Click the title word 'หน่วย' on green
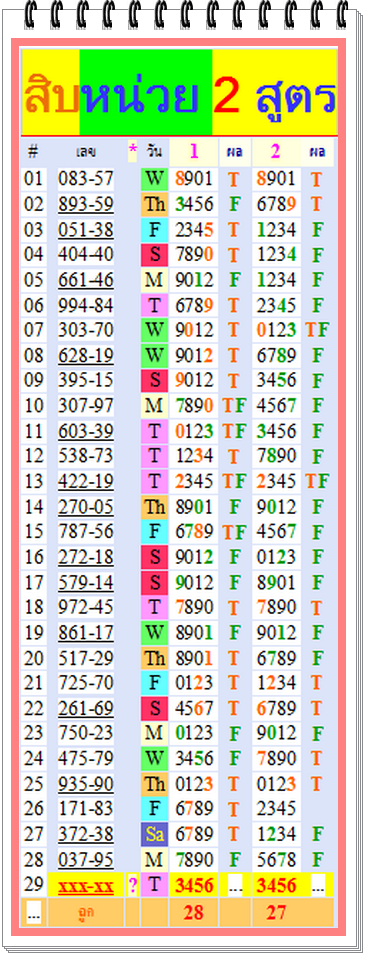The width and height of the screenshot is (365, 955). [140, 96]
